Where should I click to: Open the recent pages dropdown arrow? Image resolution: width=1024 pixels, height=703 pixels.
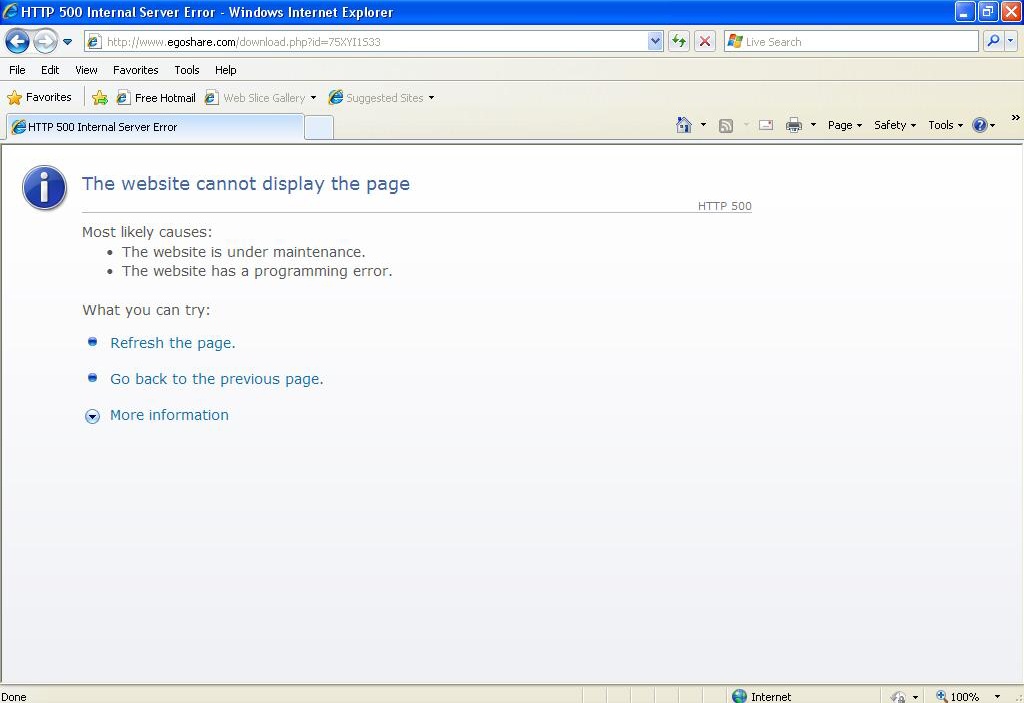tap(67, 42)
